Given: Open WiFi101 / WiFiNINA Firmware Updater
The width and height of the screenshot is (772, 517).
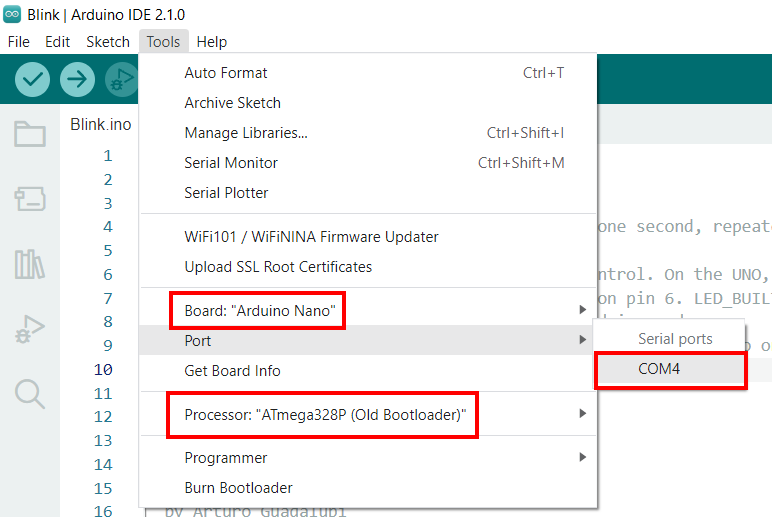Looking at the screenshot, I should pos(368,237).
